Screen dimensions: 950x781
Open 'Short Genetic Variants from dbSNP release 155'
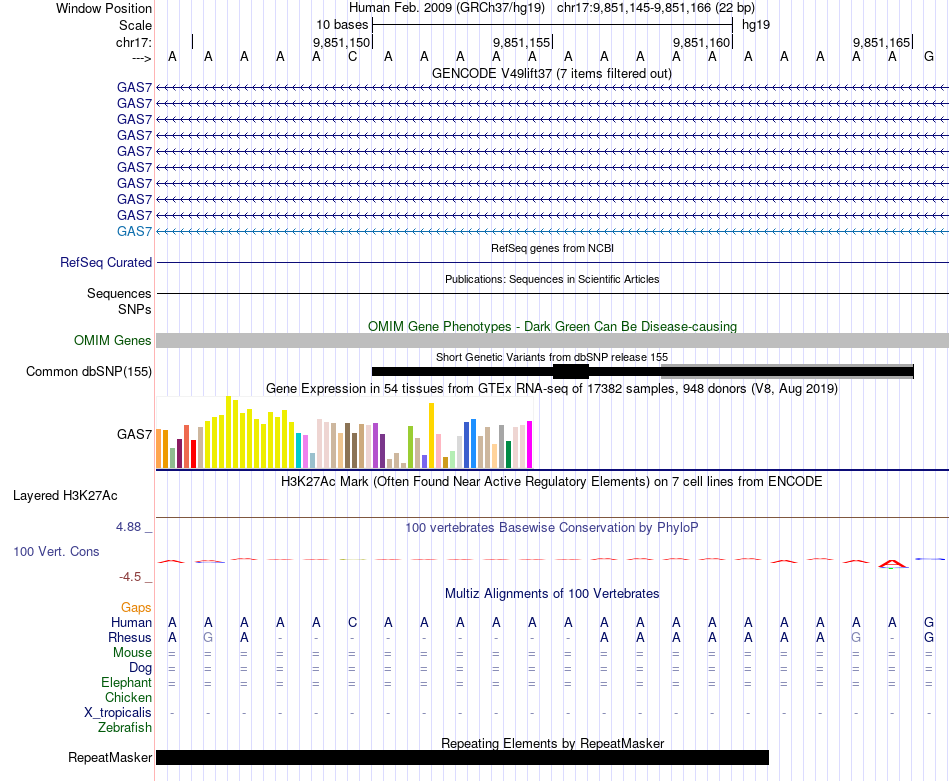(552, 357)
